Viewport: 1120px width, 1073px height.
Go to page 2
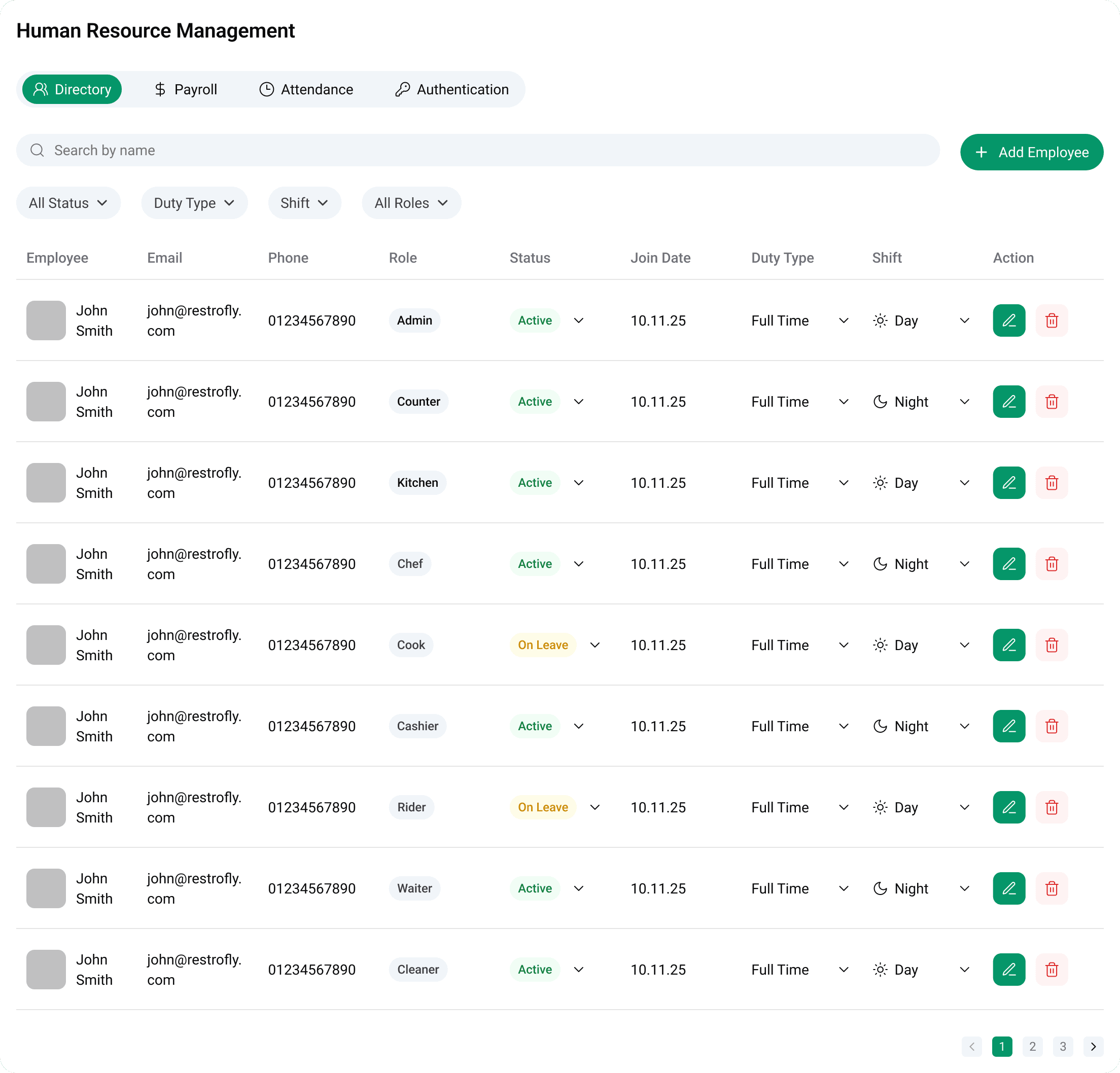point(1032,1046)
